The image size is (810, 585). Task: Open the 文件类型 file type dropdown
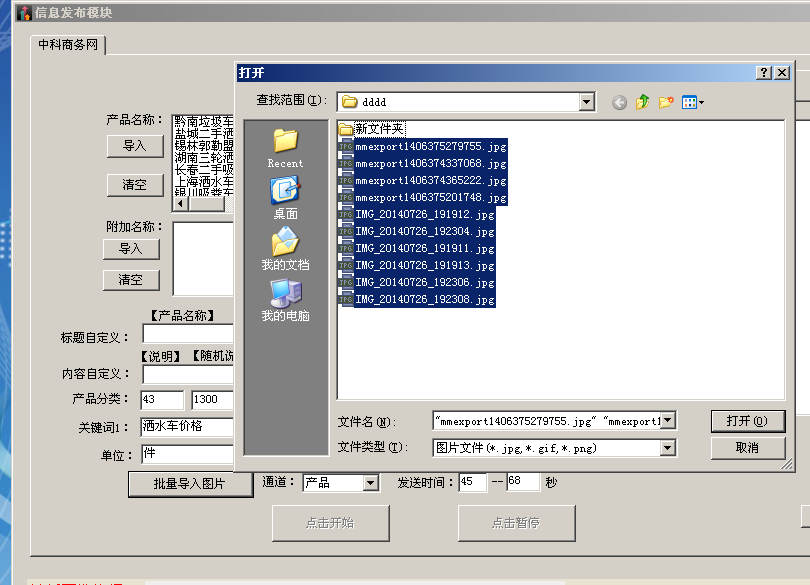[668, 448]
